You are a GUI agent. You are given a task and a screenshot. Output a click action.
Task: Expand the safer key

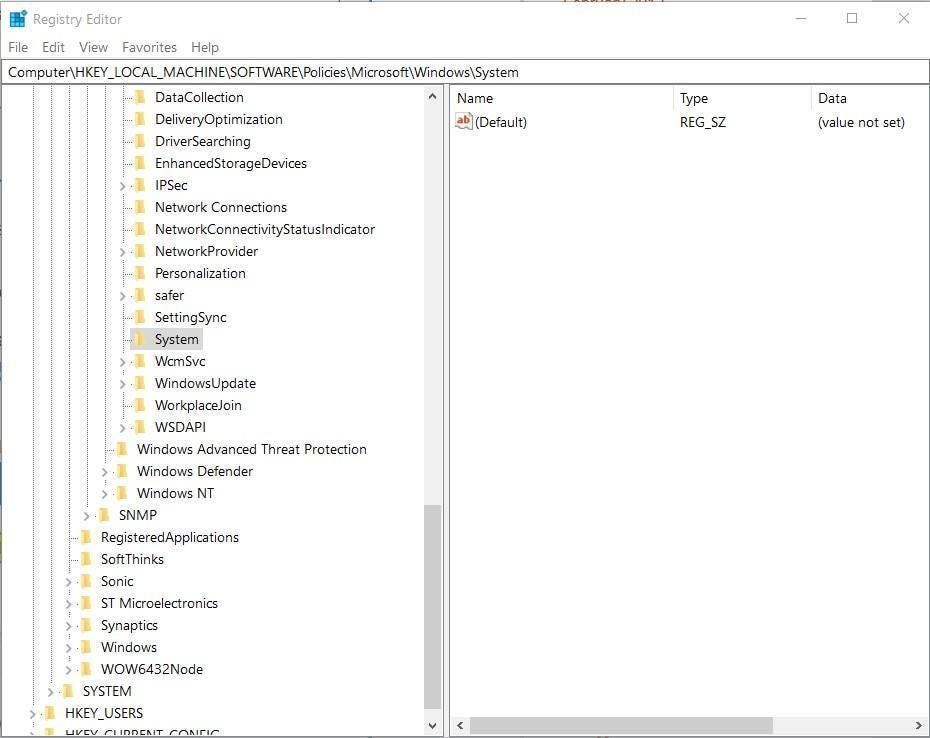pos(122,296)
